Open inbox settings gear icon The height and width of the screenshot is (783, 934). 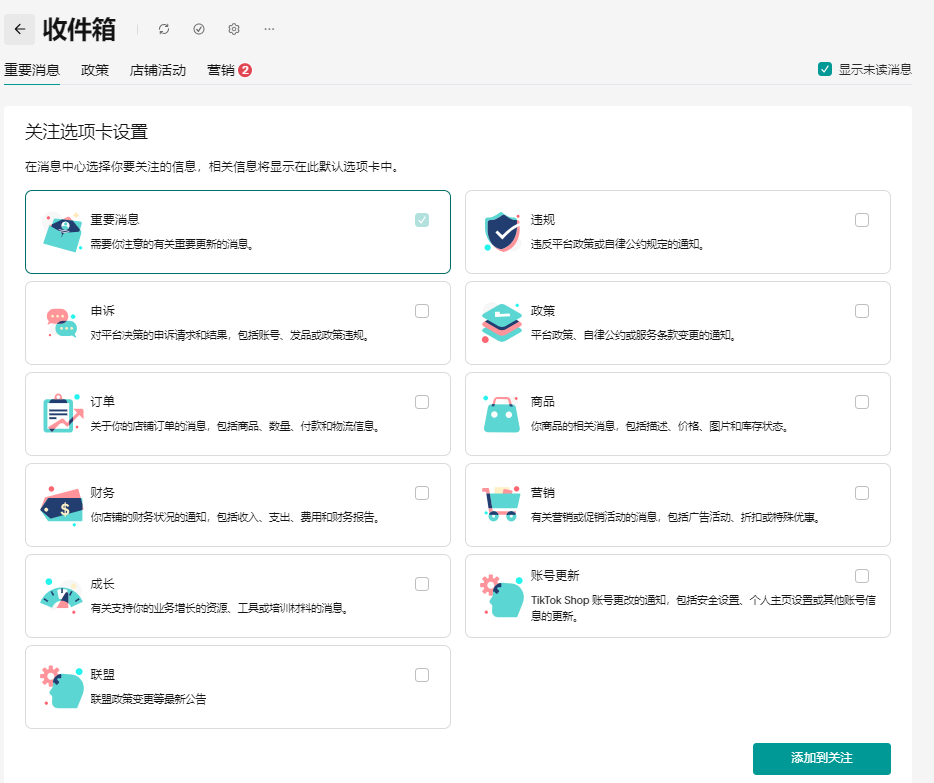point(234,29)
